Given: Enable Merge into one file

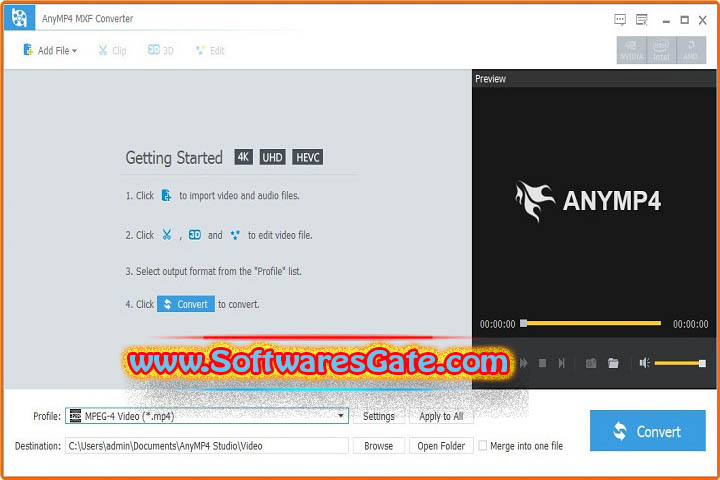Looking at the screenshot, I should (x=483, y=446).
